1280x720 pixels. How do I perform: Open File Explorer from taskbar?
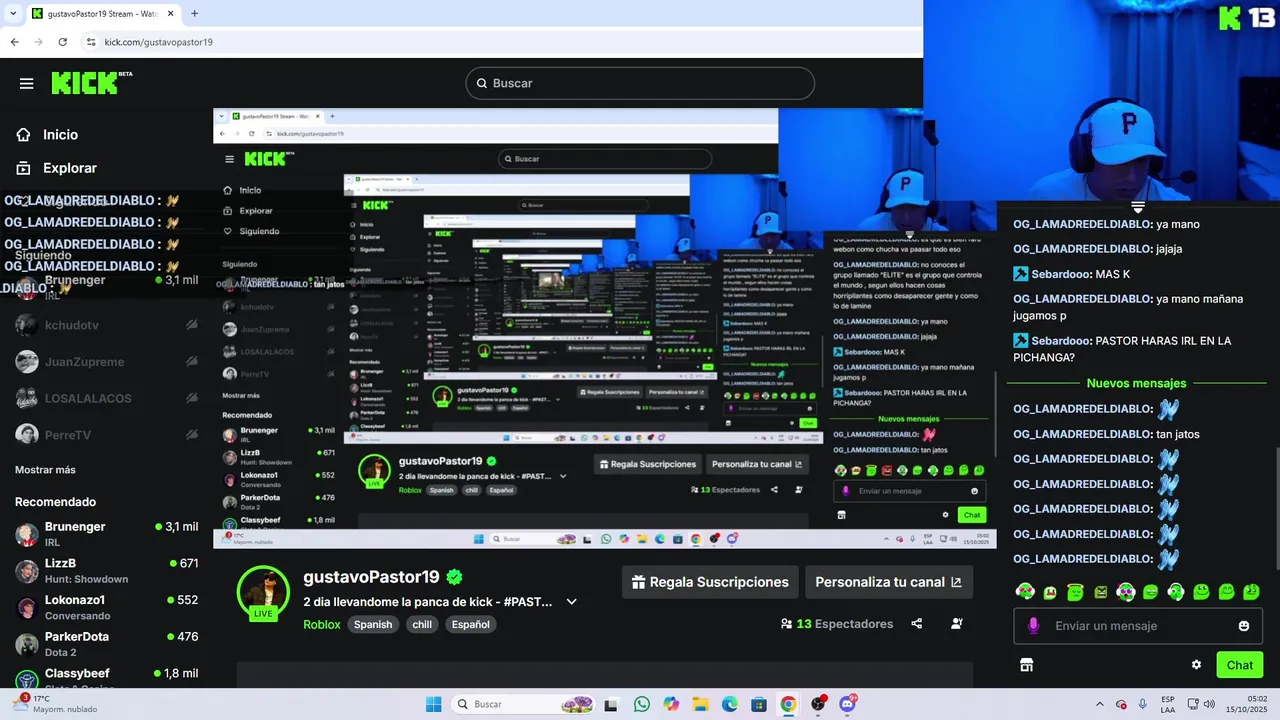(700, 704)
